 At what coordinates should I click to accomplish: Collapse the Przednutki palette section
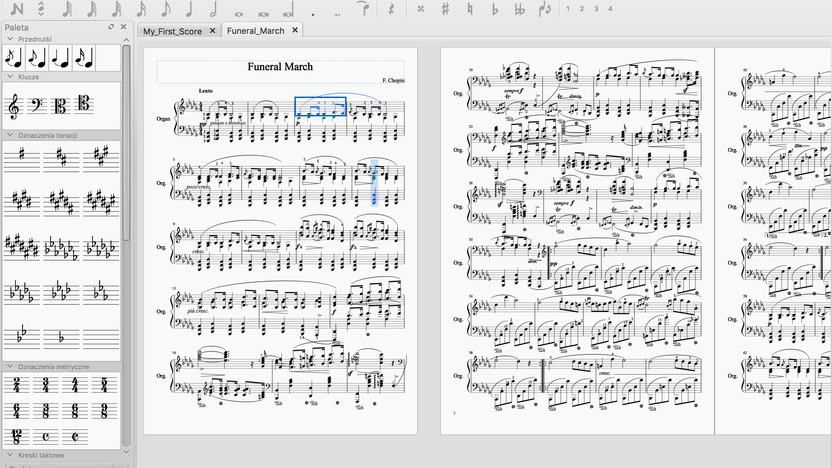pos(10,39)
